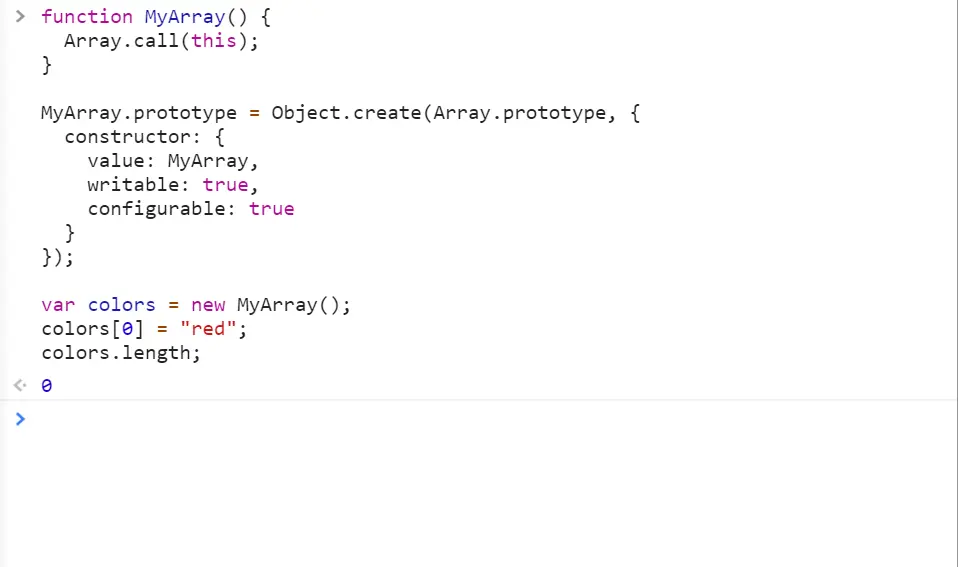
Task: Click the 'MyArray.prototype = Object.create' line
Action: pos(340,113)
